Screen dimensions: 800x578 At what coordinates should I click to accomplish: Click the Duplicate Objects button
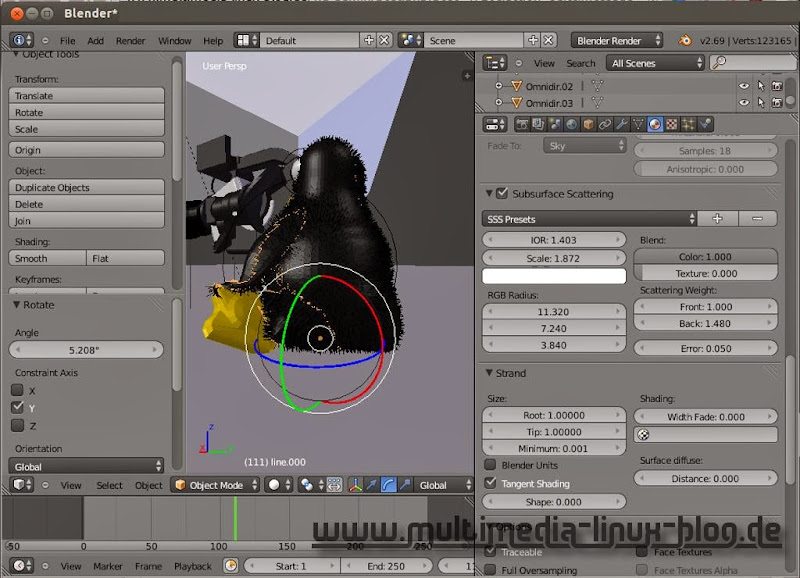86,187
